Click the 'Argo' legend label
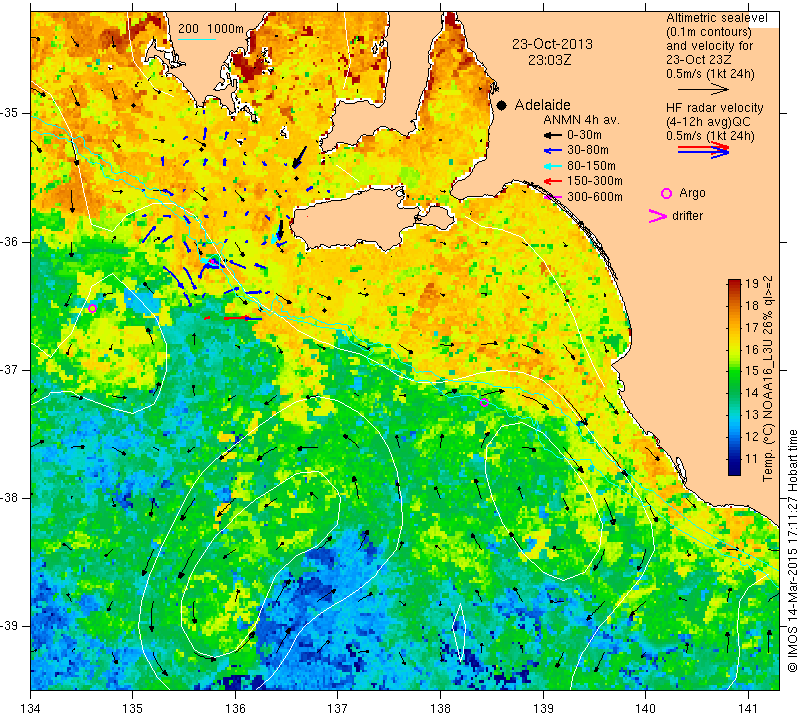This screenshot has height=720, width=800. pos(692,193)
